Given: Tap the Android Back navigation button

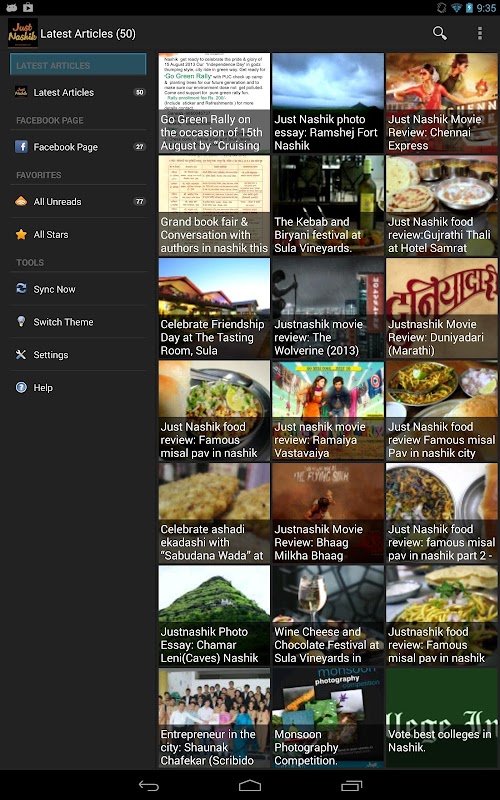Looking at the screenshot, I should (x=148, y=786).
